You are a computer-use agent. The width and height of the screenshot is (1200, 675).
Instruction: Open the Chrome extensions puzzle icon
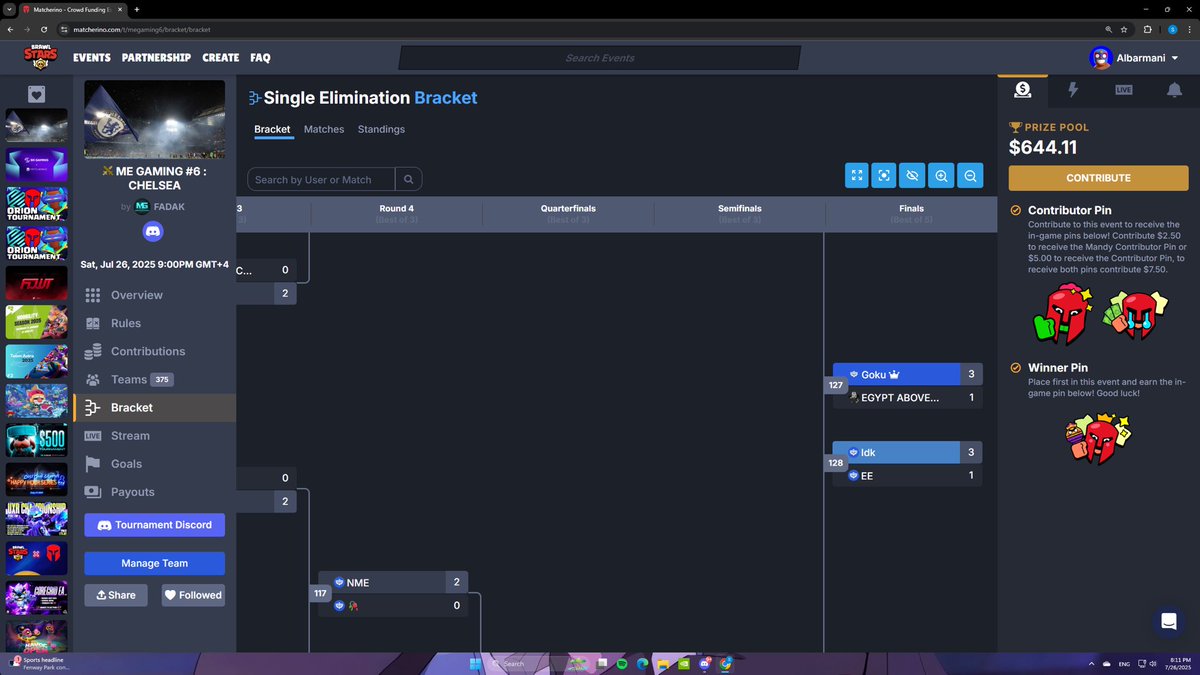point(1148,30)
